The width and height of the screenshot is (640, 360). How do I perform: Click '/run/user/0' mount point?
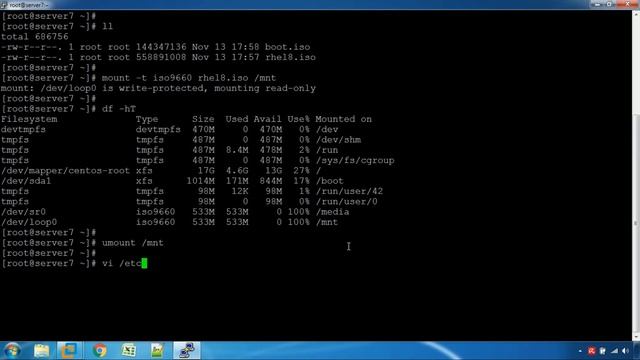[x=346, y=202]
